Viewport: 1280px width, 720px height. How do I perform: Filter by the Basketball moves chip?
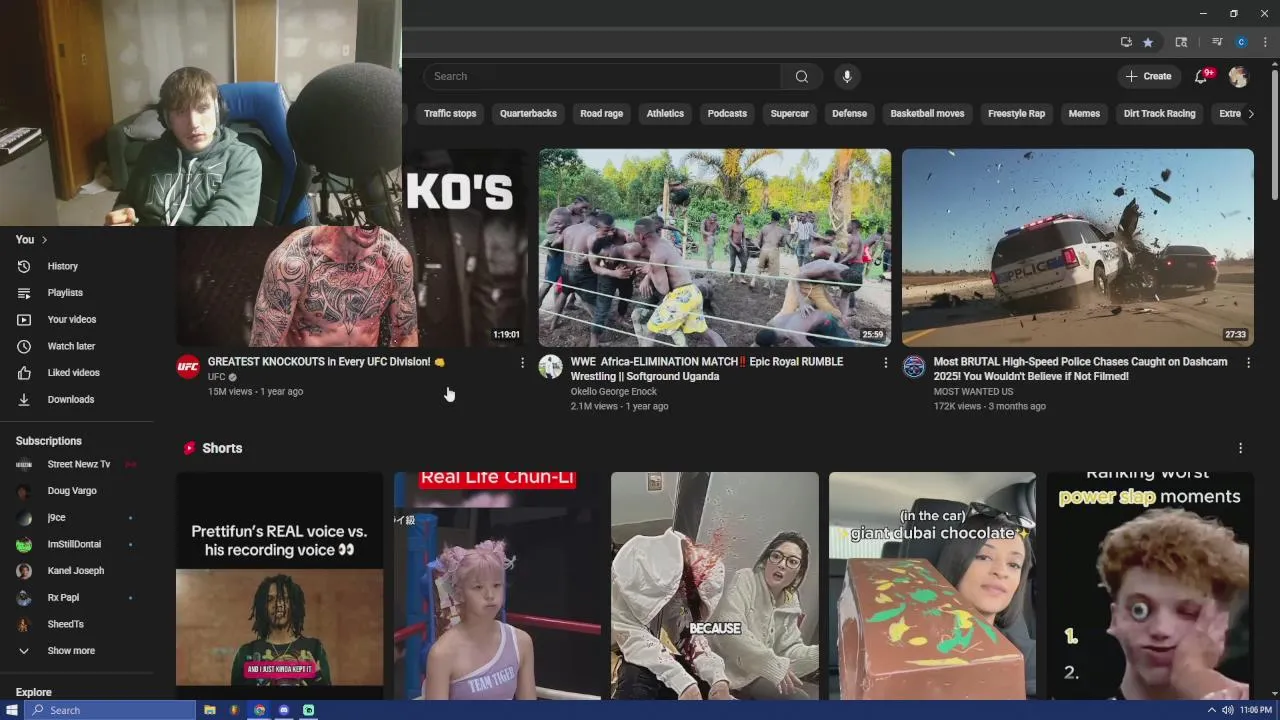927,114
